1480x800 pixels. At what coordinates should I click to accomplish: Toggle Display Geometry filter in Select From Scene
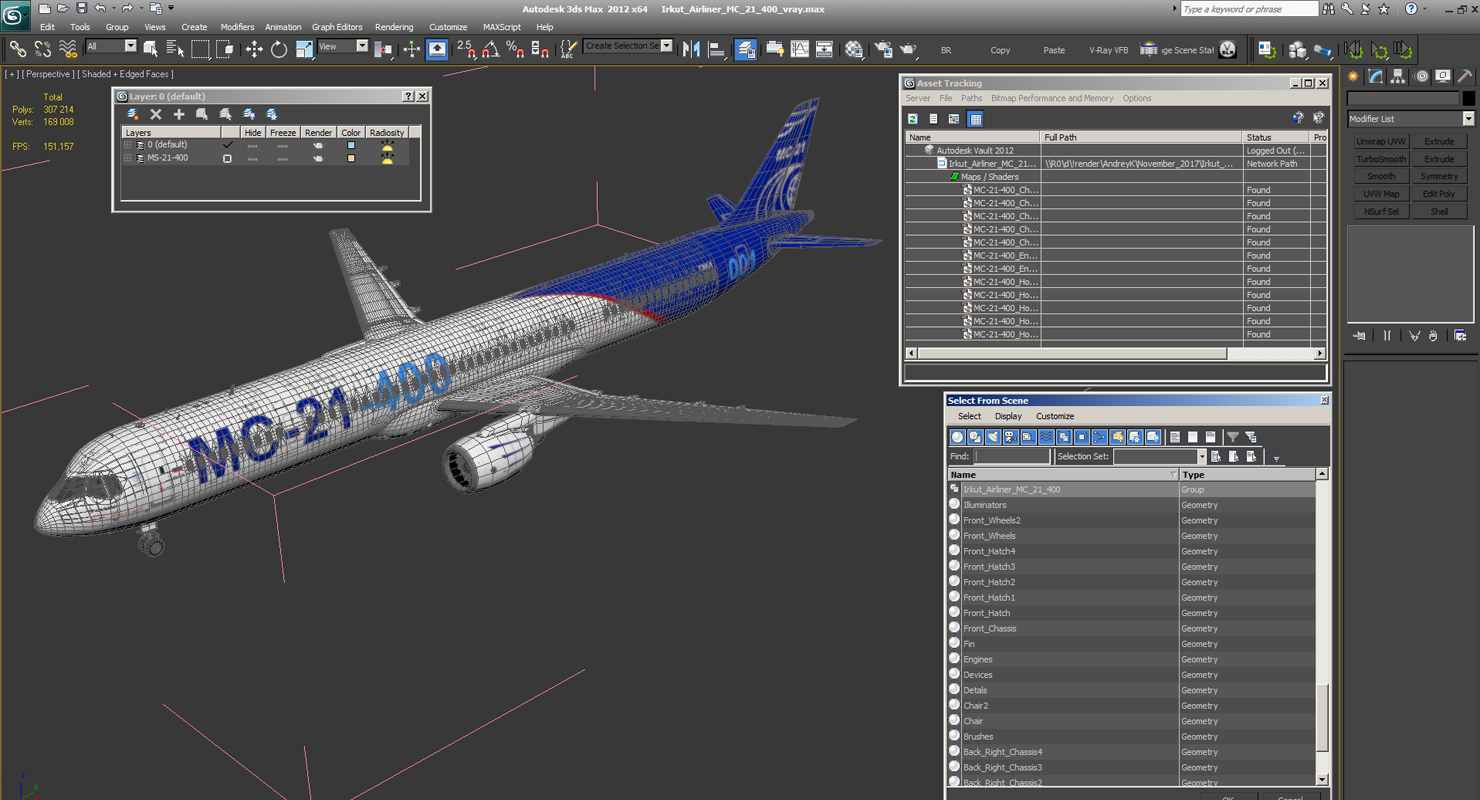click(x=957, y=436)
